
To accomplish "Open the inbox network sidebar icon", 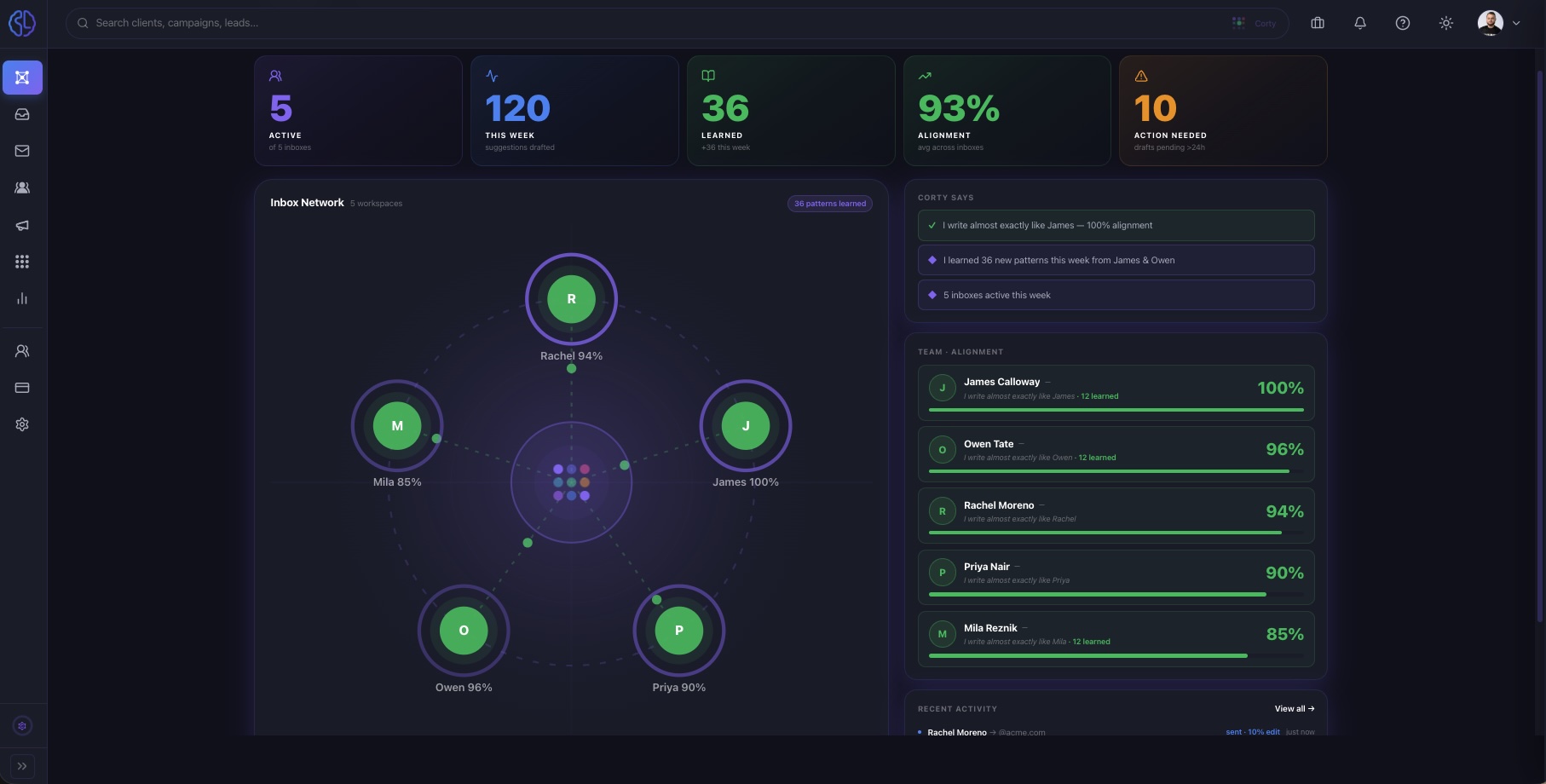I will coord(22,78).
